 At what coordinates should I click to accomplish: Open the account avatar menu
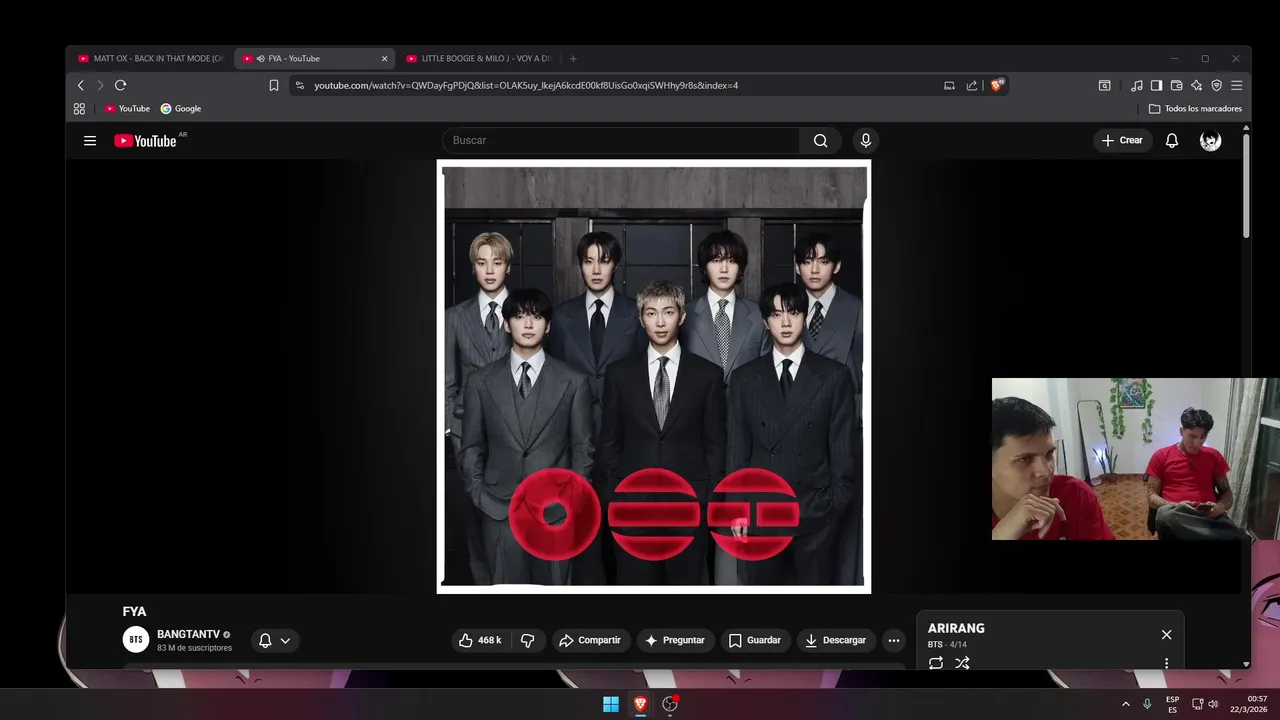click(1210, 141)
